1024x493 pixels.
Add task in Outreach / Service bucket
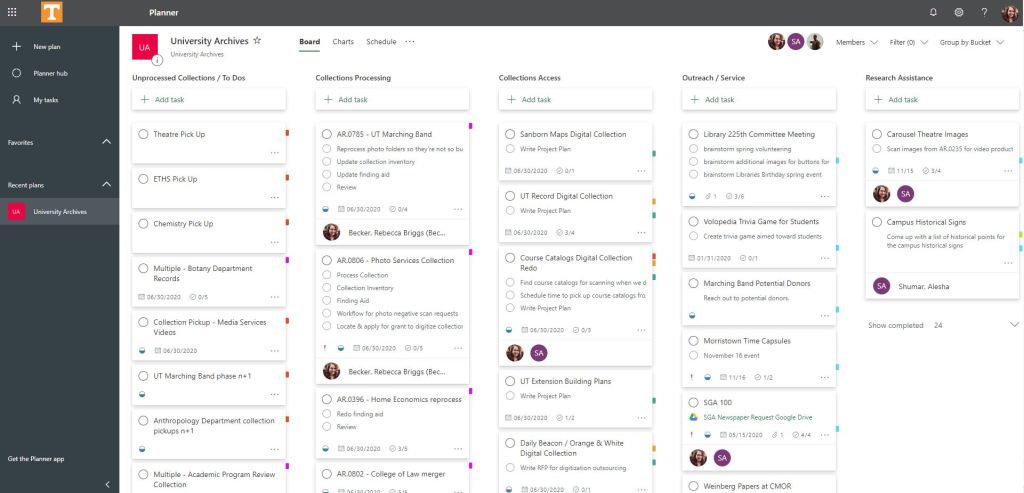click(759, 99)
